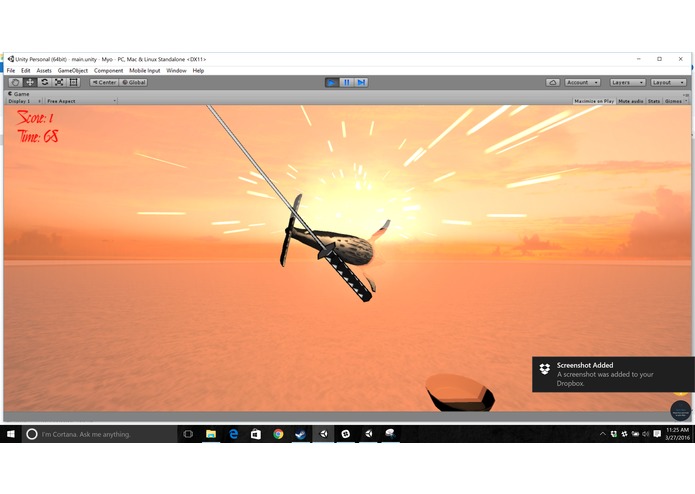Image resolution: width=695 pixels, height=494 pixels.
Task: Toggle Global handle rotation
Action: [133, 82]
